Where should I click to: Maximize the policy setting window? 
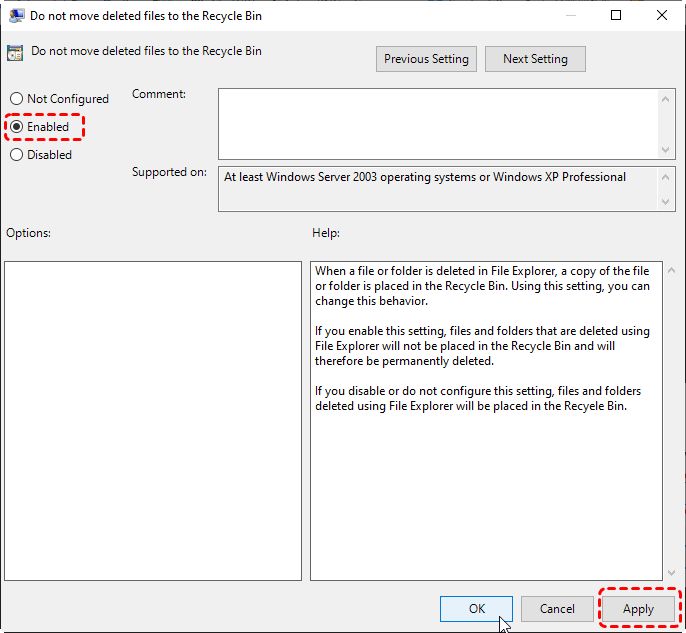point(616,15)
